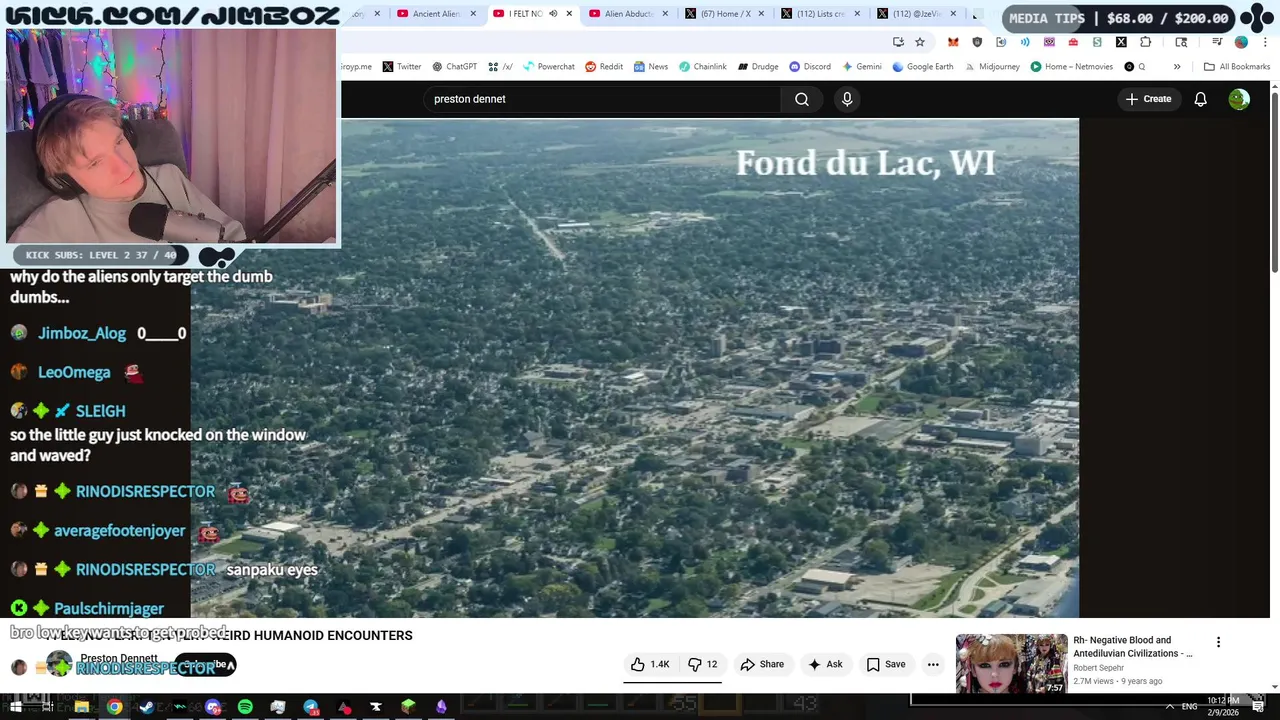Open the more actions ellipsis under the video

(933, 664)
